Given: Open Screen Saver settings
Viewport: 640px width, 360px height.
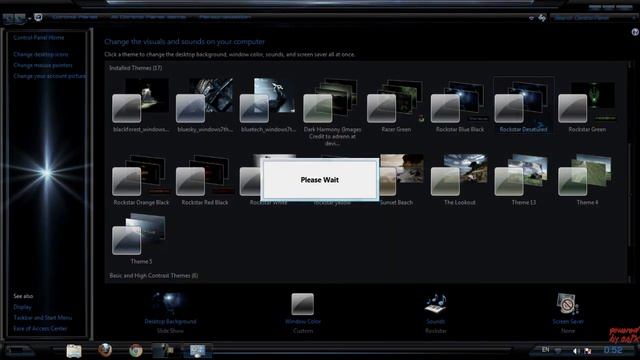Looking at the screenshot, I should [568, 313].
